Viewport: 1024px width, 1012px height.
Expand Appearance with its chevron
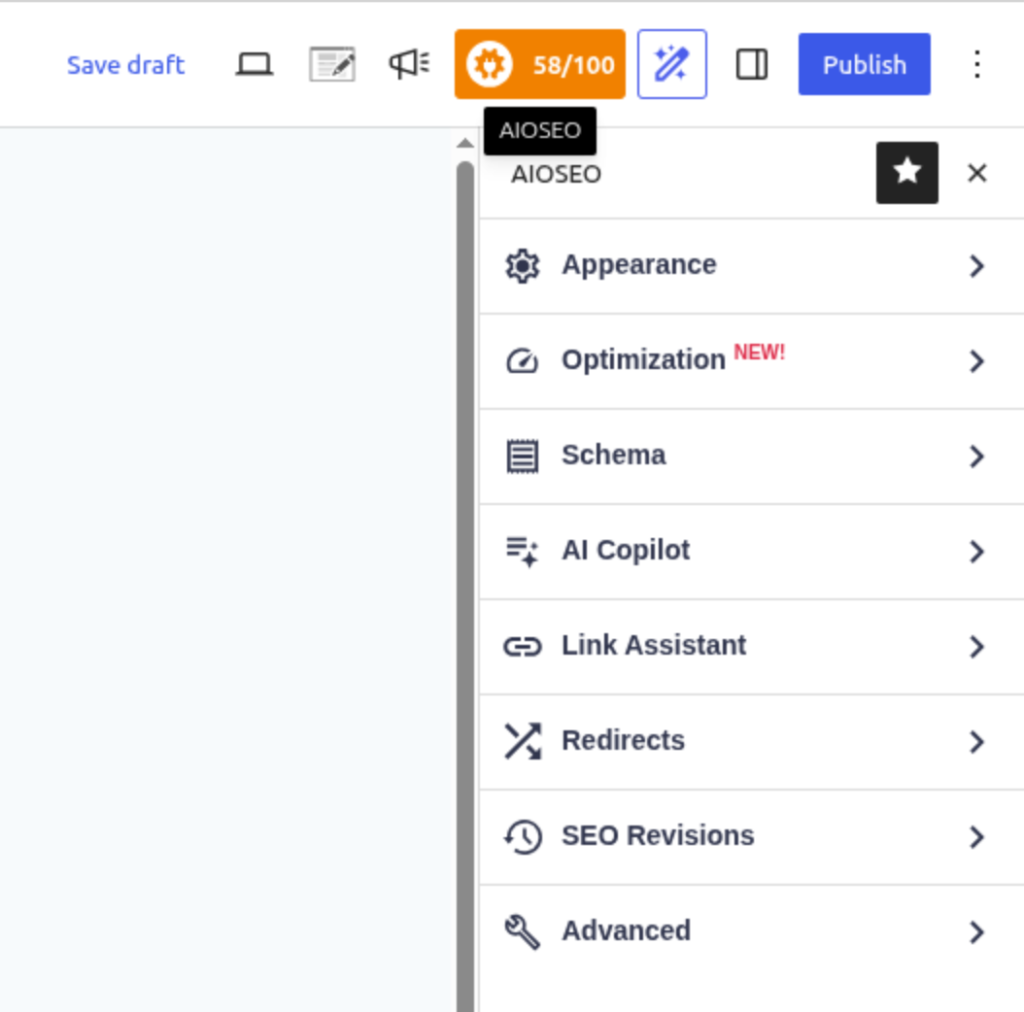click(977, 266)
